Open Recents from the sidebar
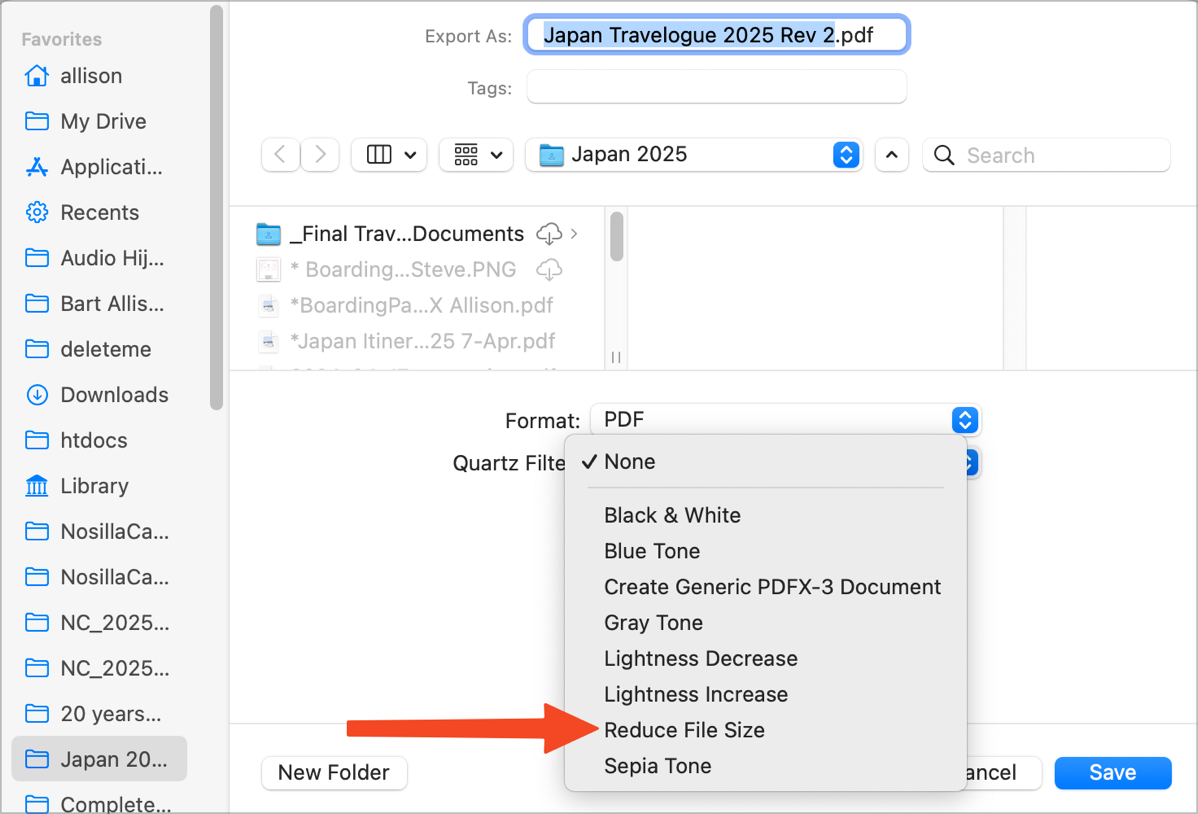Image resolution: width=1198 pixels, height=814 pixels. pos(101,212)
